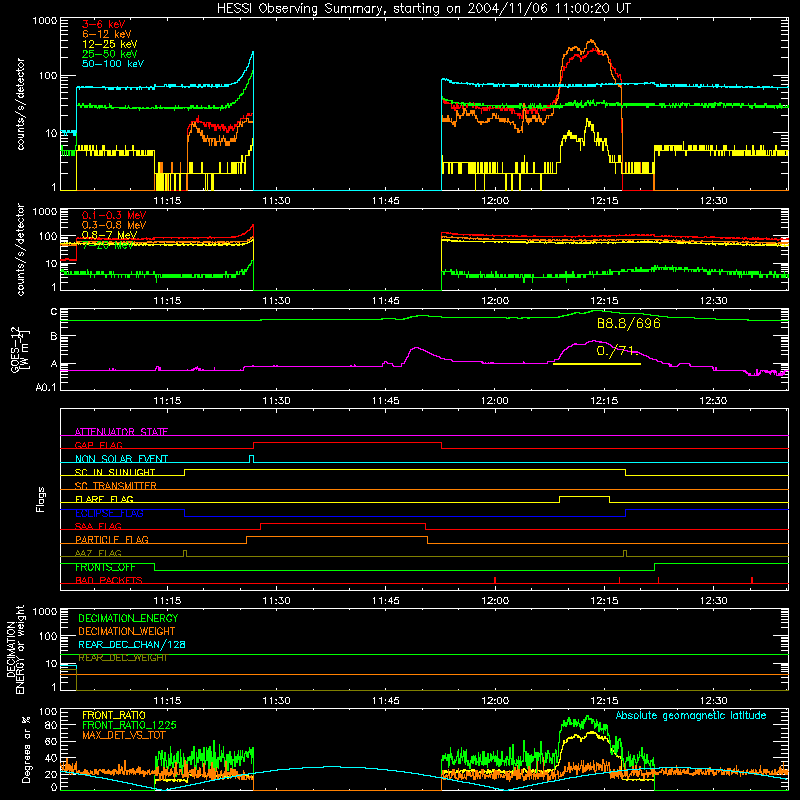Click the BAD_PACKETS tick mark at 12:00
Viewport: 800px width, 800px height.
(495, 580)
